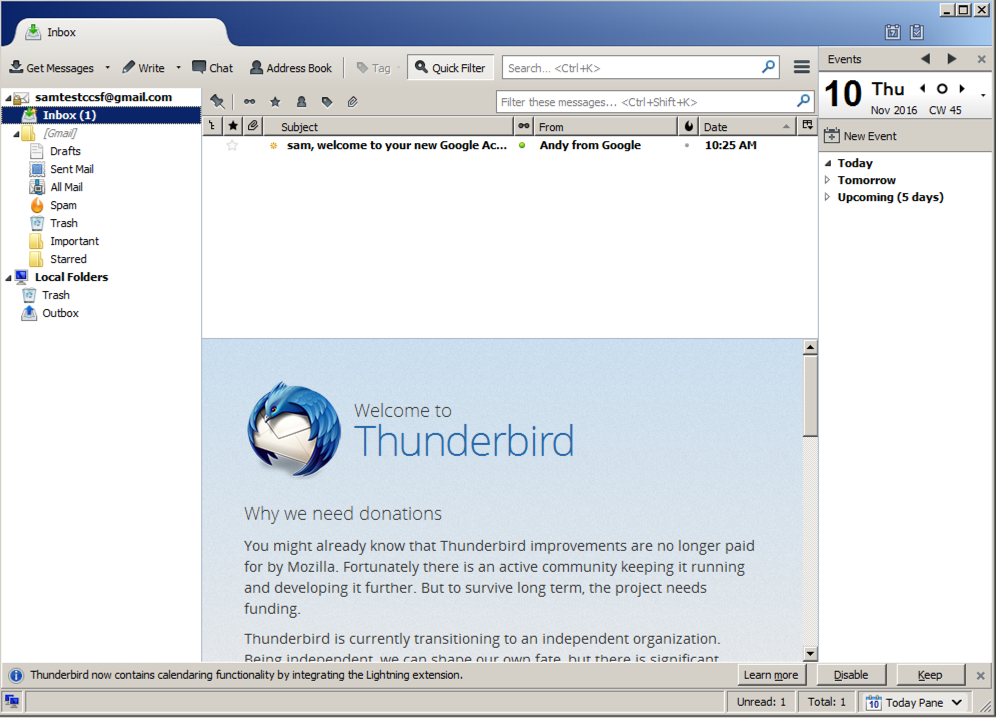Disable the Lightning extension
The width and height of the screenshot is (996, 718).
pyautogui.click(x=851, y=675)
